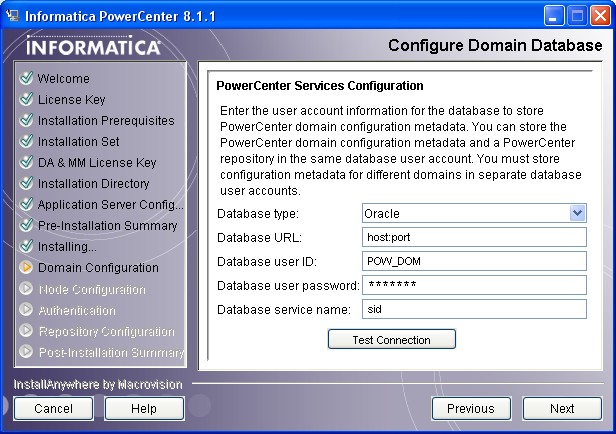616x434 pixels.
Task: Click the Installation Prerequisites checkmark icon
Action: point(26,120)
